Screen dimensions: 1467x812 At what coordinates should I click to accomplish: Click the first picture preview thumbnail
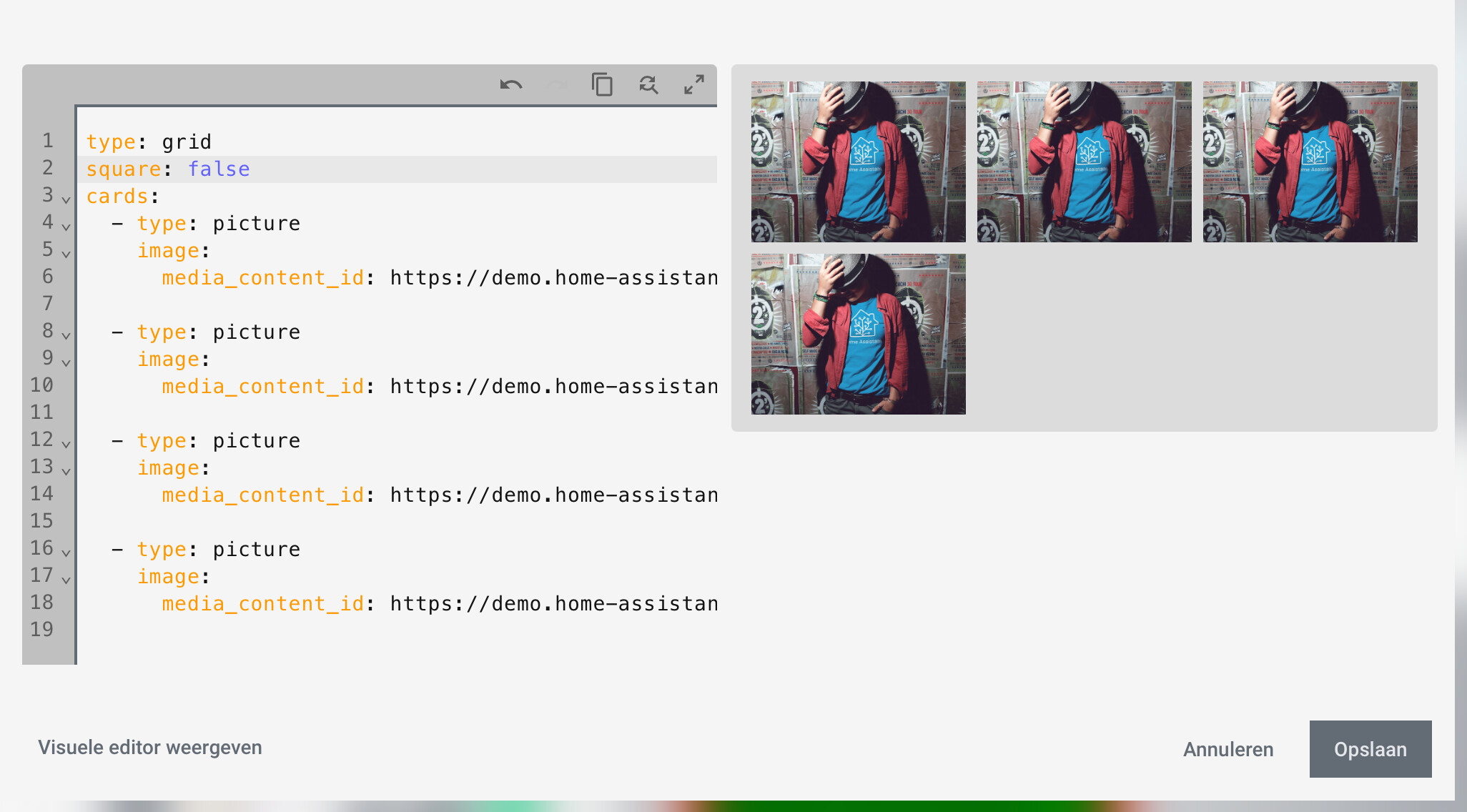pos(858,162)
